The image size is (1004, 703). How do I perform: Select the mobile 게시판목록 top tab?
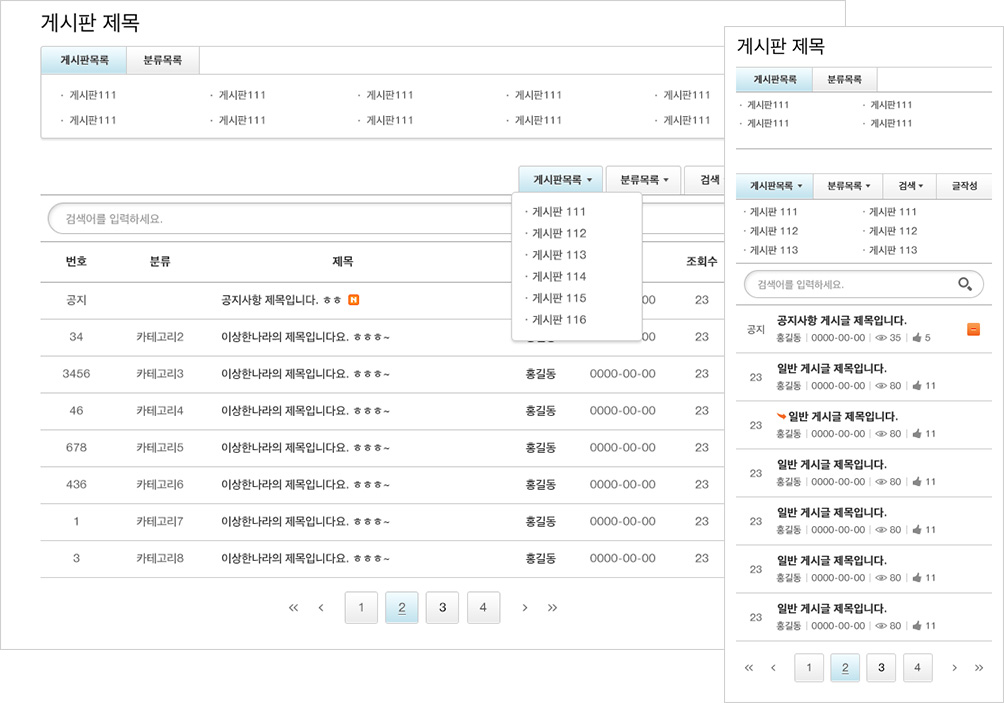774,80
